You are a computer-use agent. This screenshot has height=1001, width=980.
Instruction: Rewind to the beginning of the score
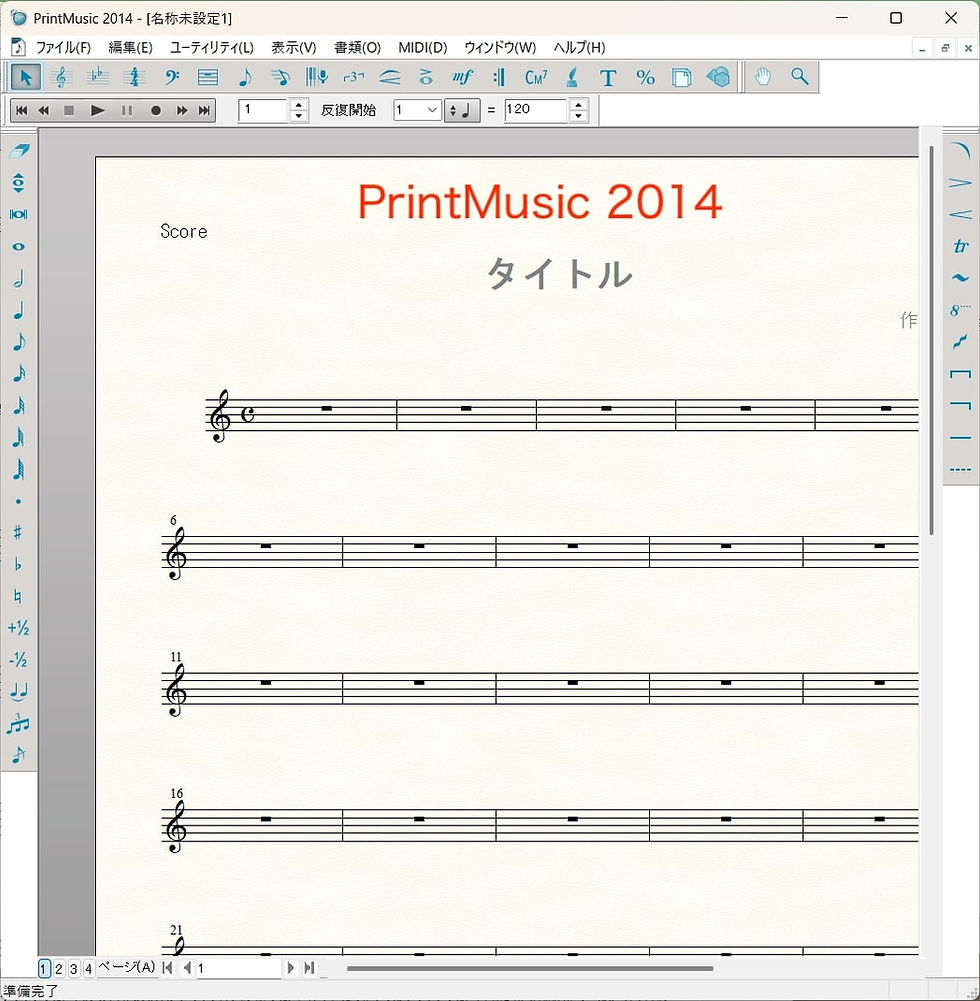coord(22,110)
